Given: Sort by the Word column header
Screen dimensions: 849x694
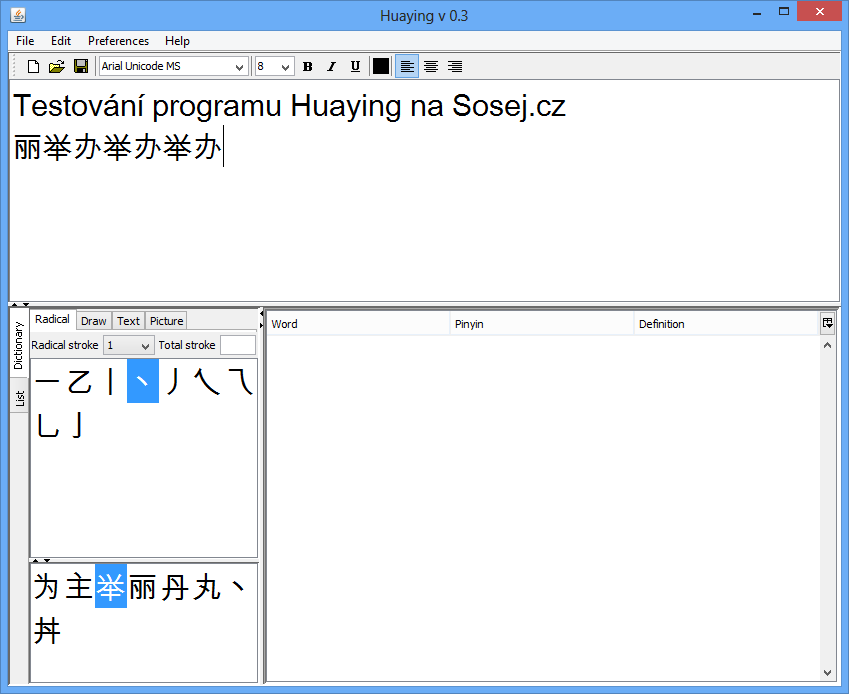Looking at the screenshot, I should 358,324.
